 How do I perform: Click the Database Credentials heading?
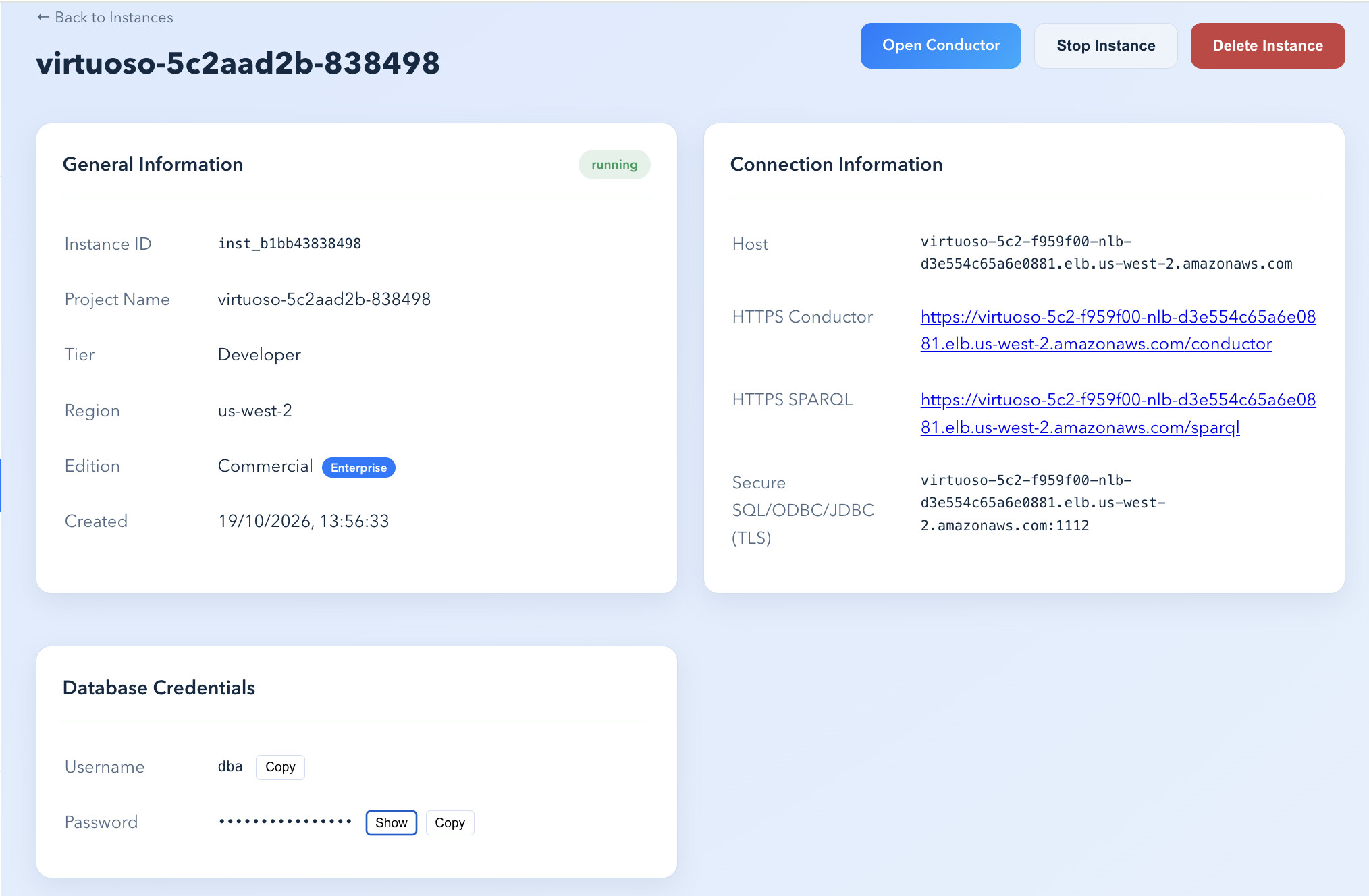point(159,688)
